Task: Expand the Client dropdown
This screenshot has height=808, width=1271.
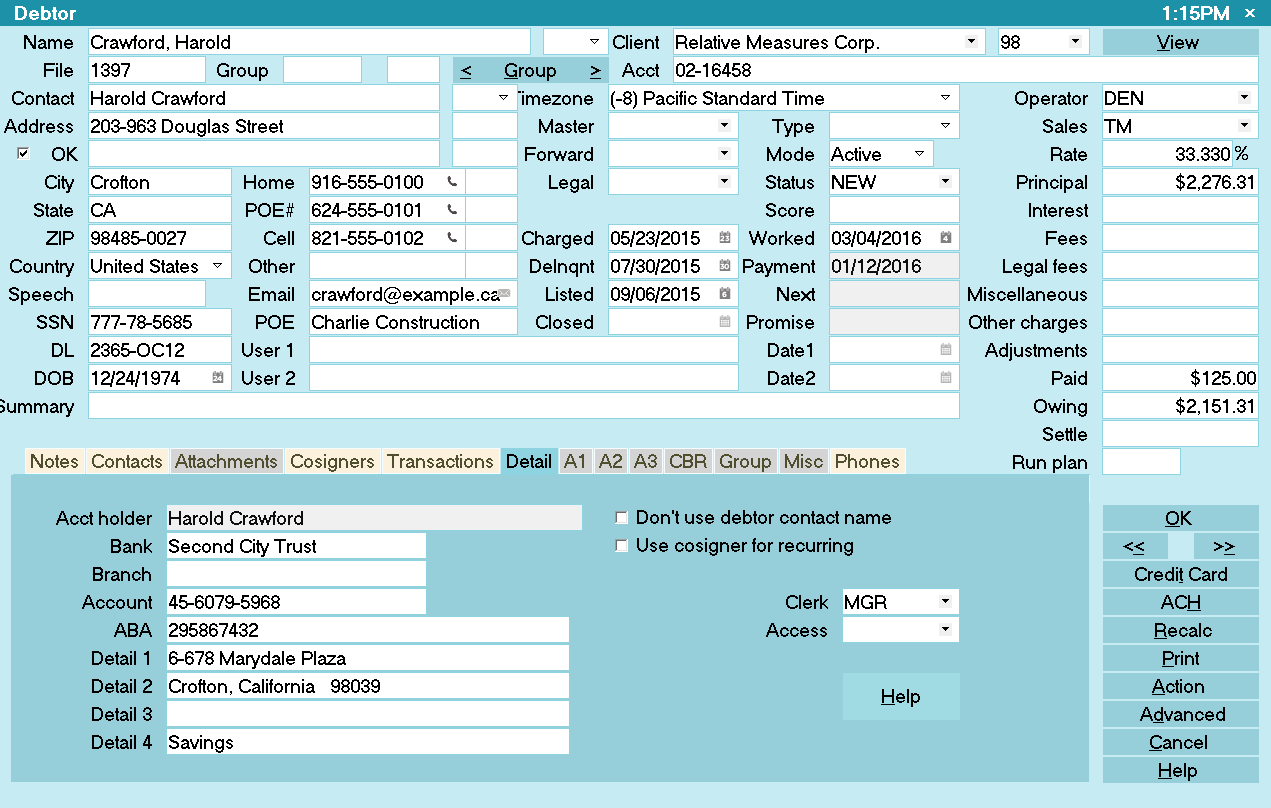Action: (x=971, y=42)
